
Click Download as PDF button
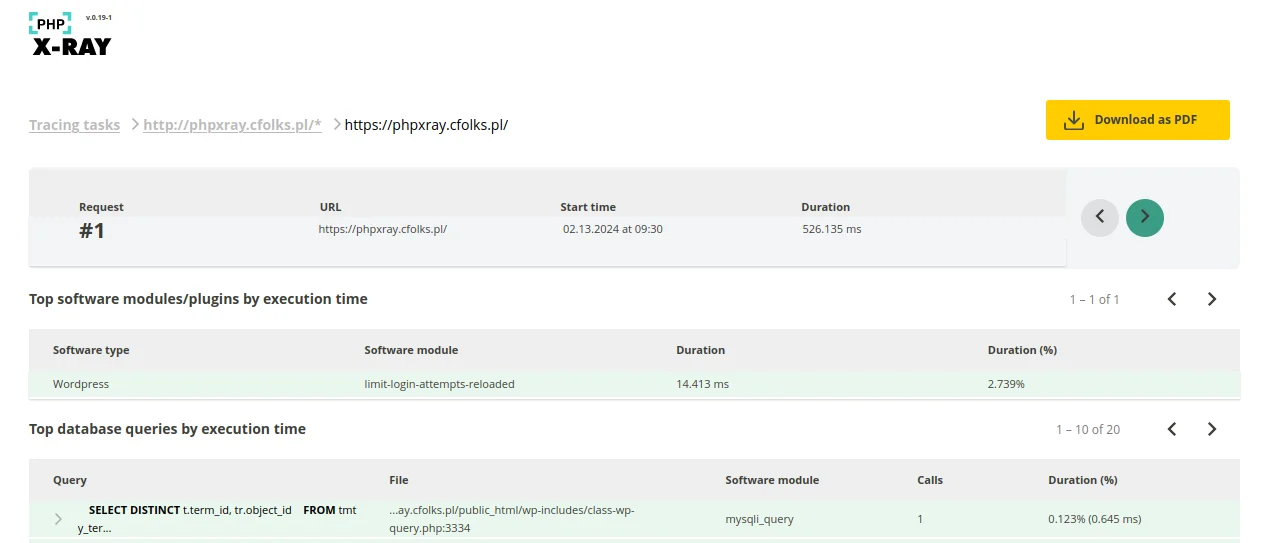(1138, 120)
